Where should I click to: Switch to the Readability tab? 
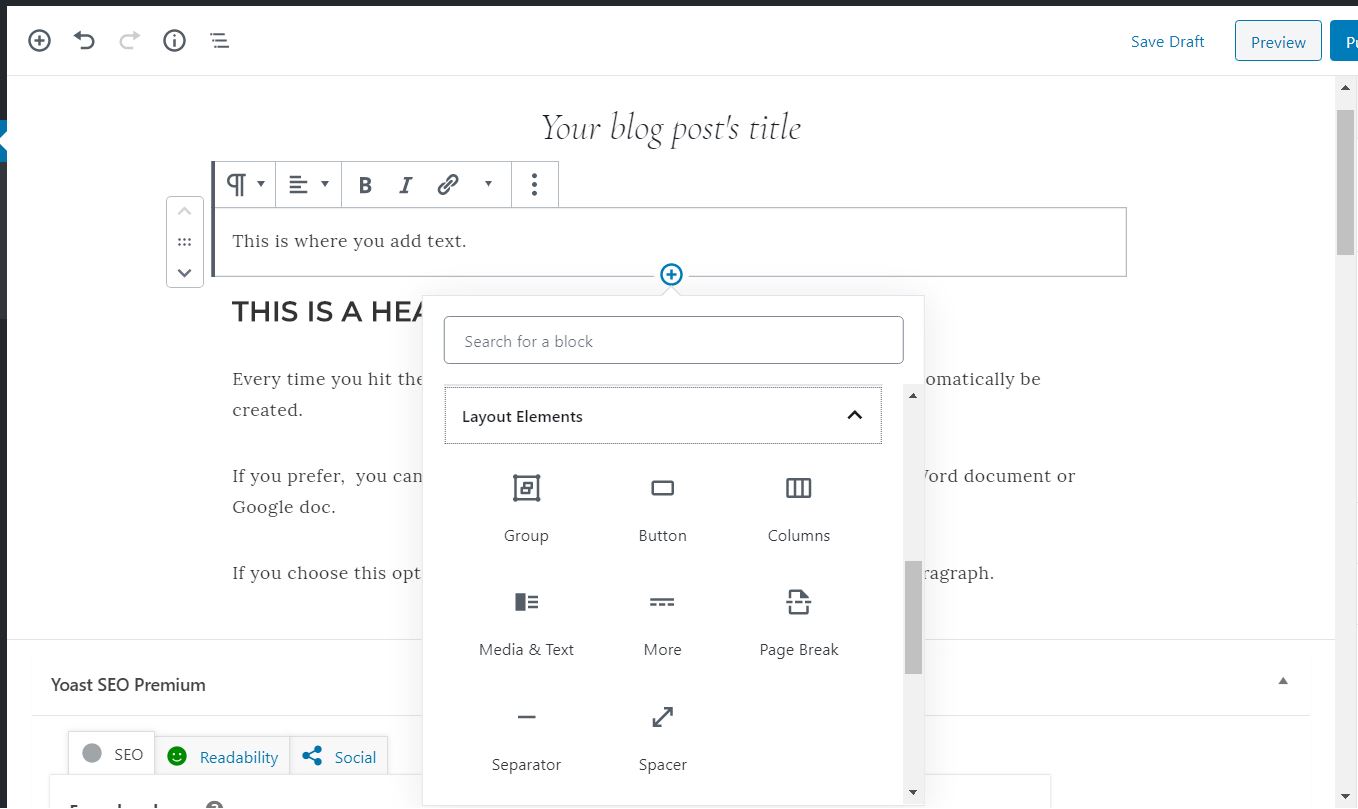pyautogui.click(x=222, y=757)
